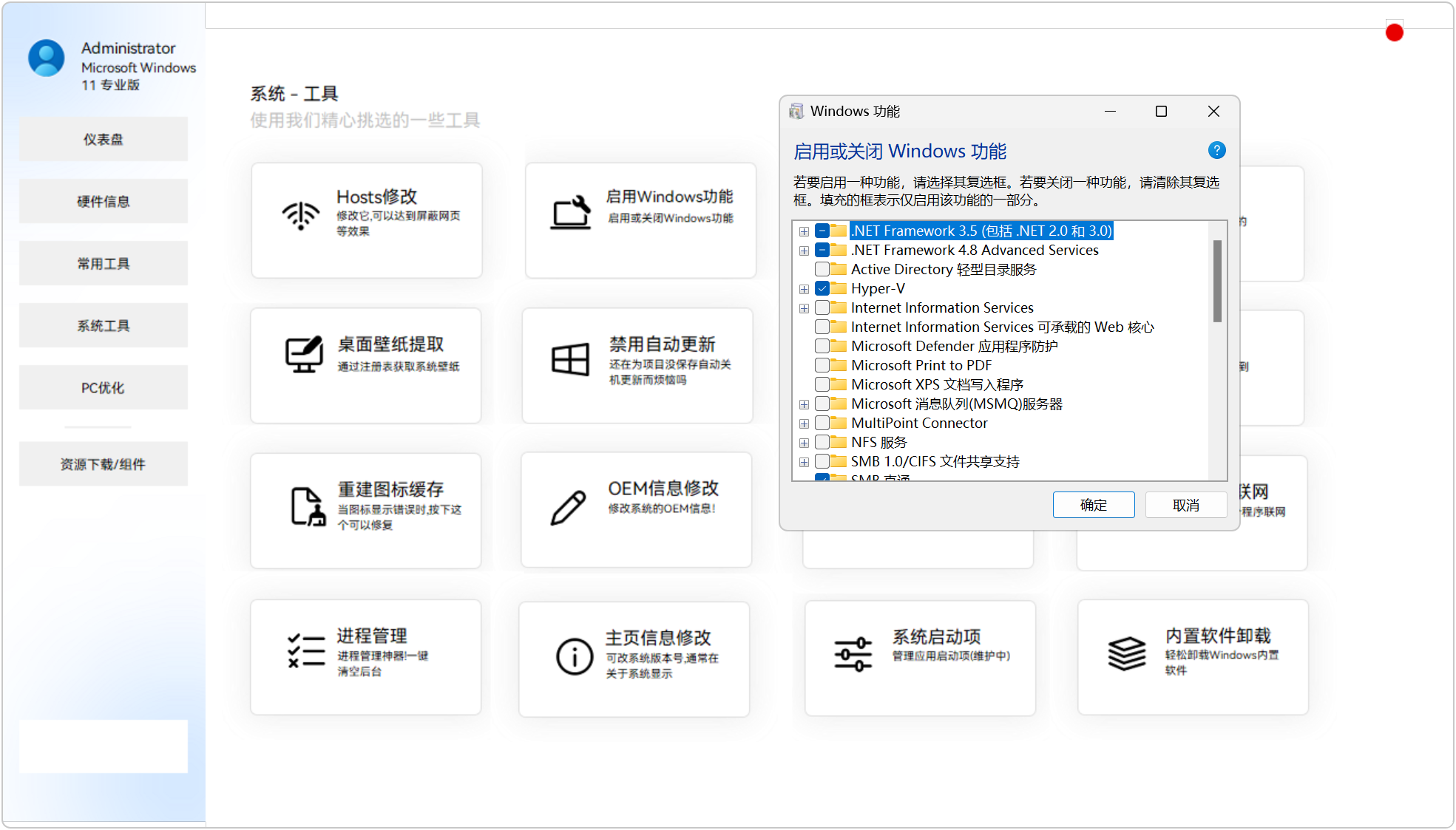Open the 仪表盘 sidebar tab
Image resolution: width=1456 pixels, height=830 pixels.
[x=104, y=139]
